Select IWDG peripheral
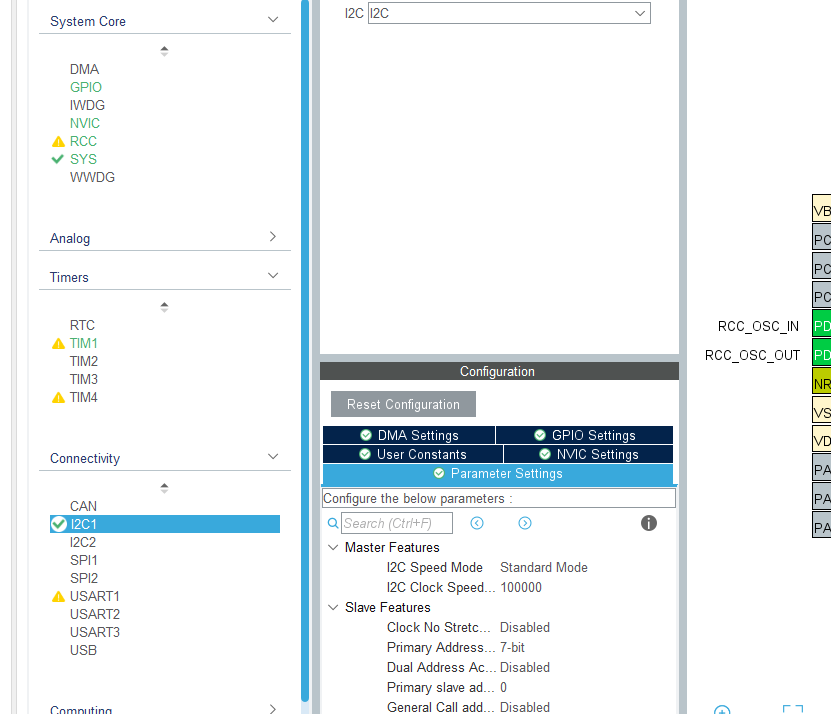 pos(87,105)
